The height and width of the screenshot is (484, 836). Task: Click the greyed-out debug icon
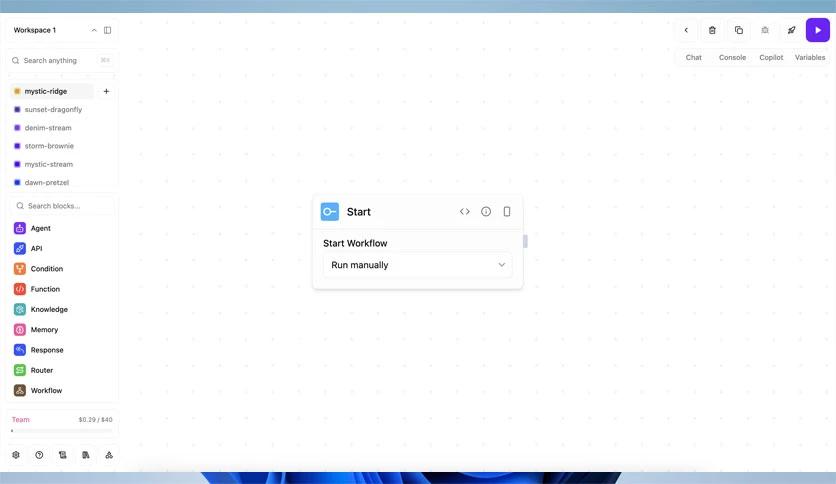tap(765, 30)
